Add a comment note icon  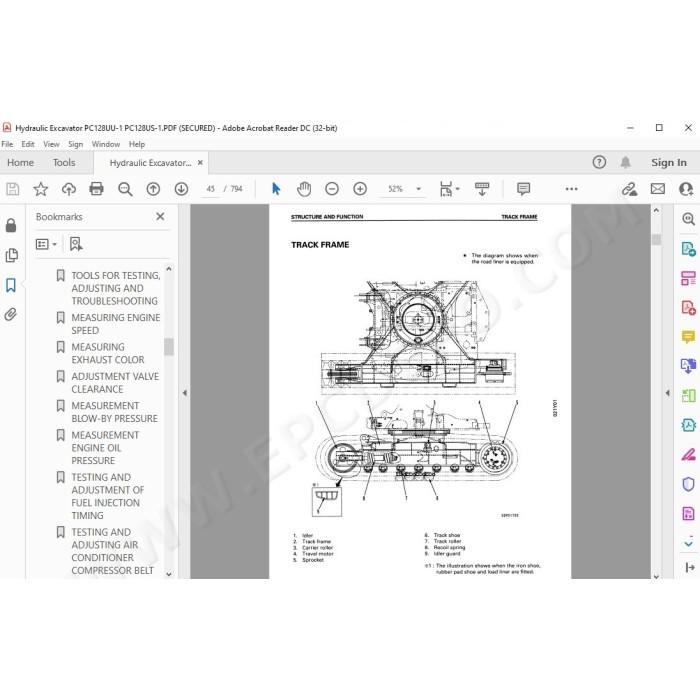coord(523,189)
